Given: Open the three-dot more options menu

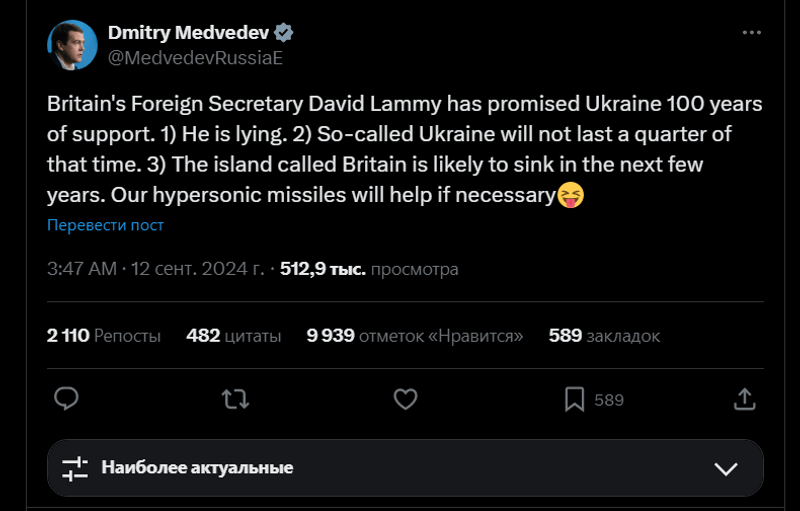Looking at the screenshot, I should [x=752, y=33].
